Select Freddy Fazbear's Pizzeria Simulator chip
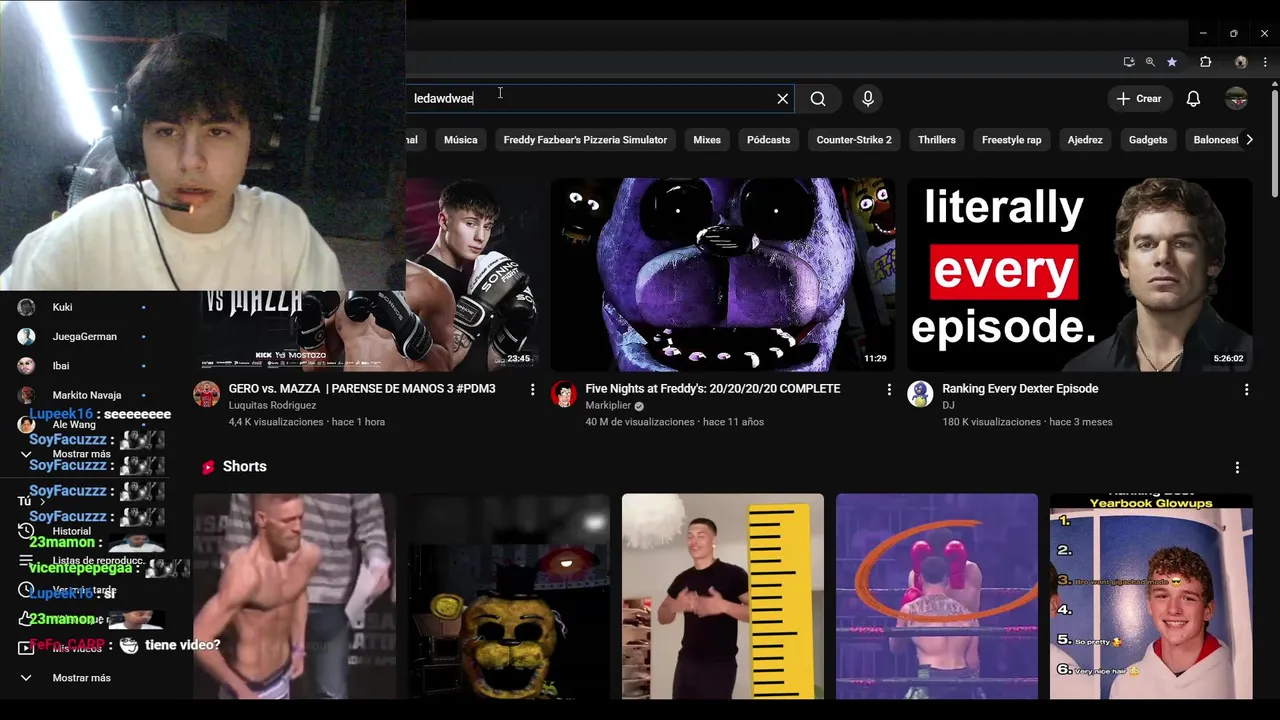 pos(585,140)
